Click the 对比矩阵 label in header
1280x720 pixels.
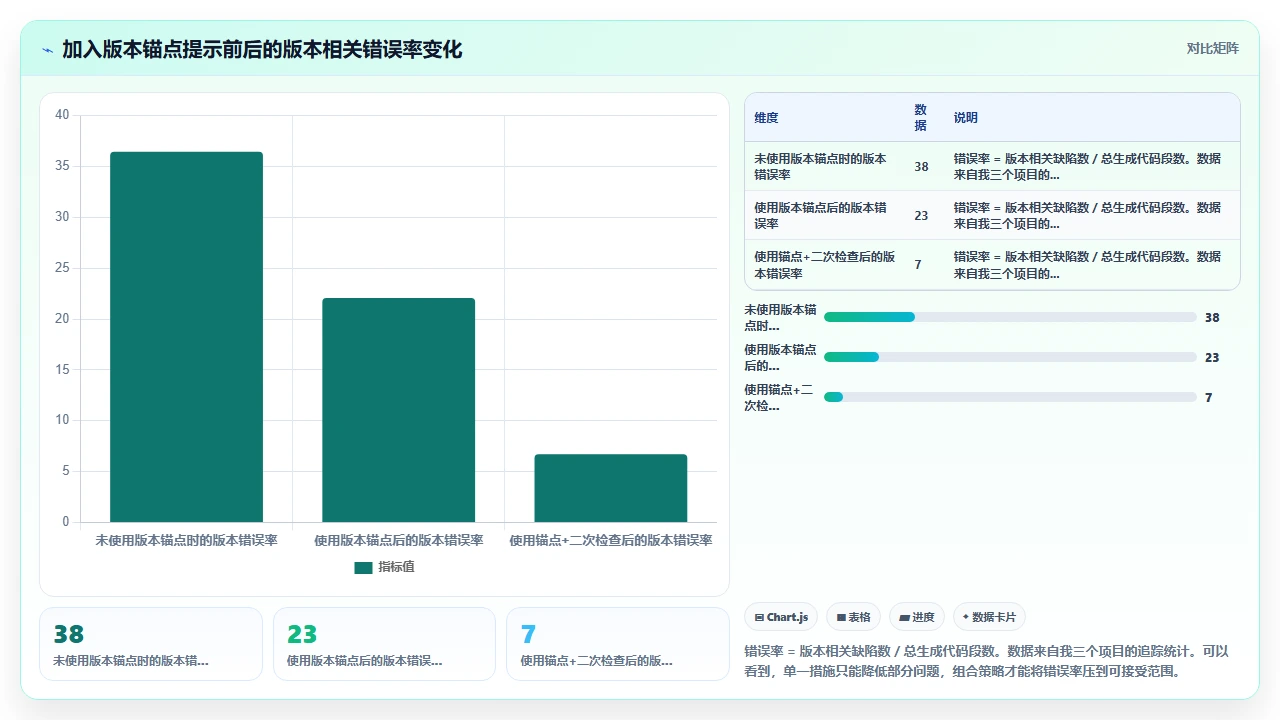[x=1212, y=48]
